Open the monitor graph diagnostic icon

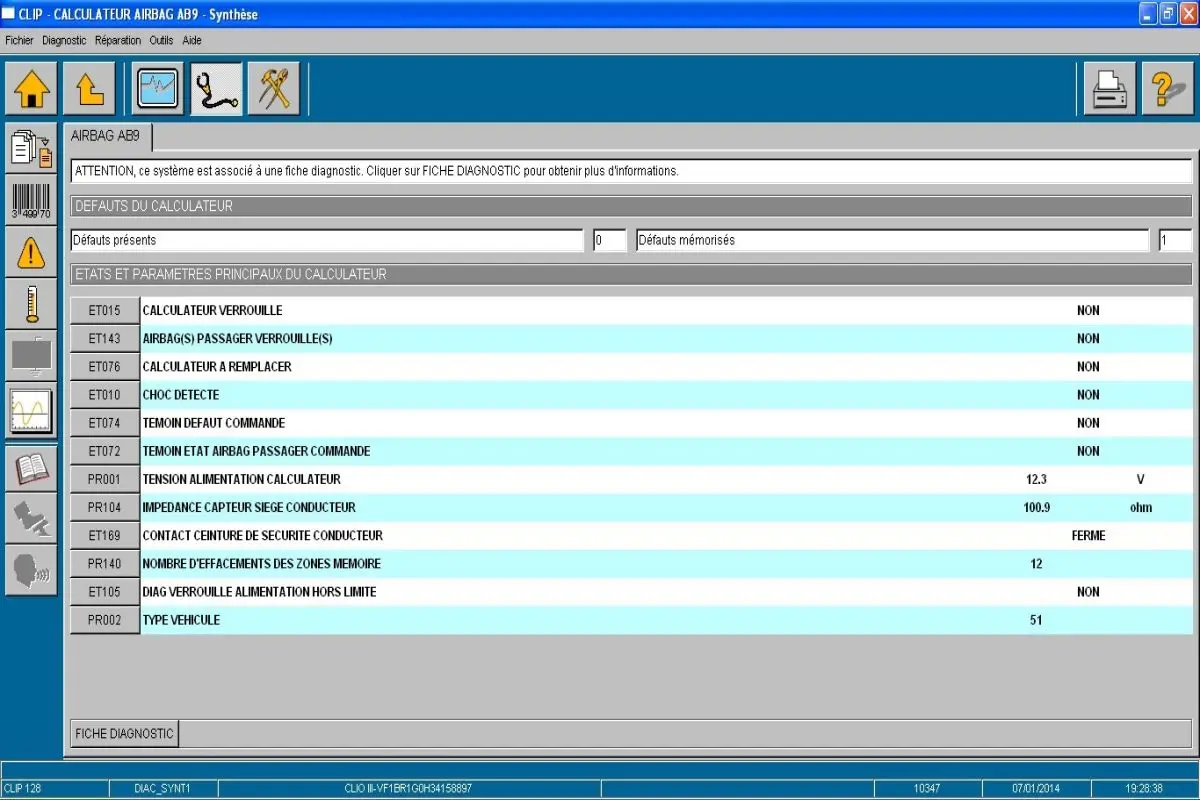pos(158,89)
